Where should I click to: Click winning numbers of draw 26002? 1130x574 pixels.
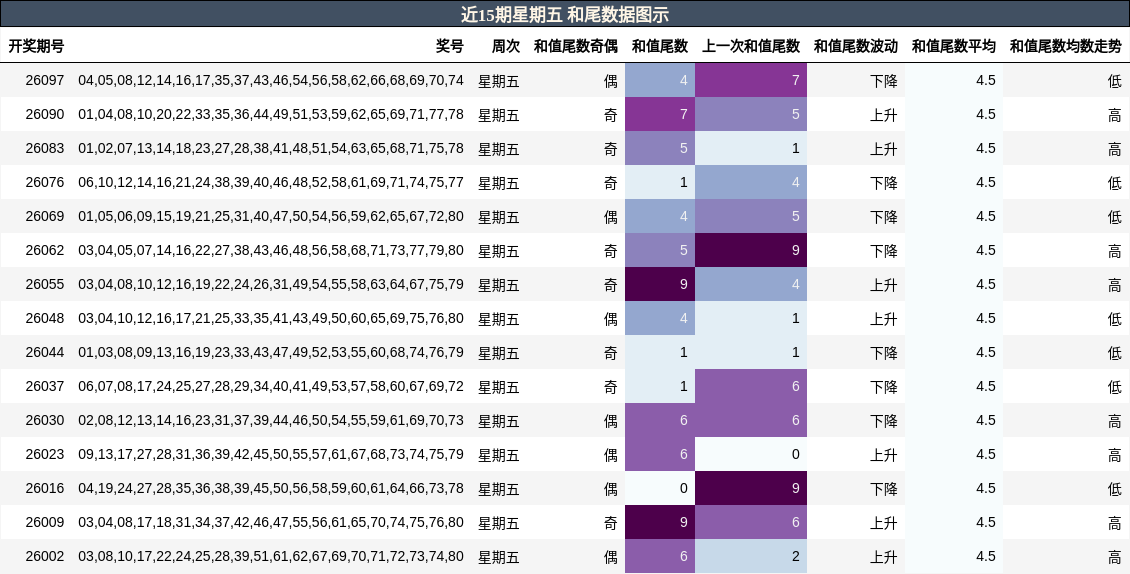(271, 556)
